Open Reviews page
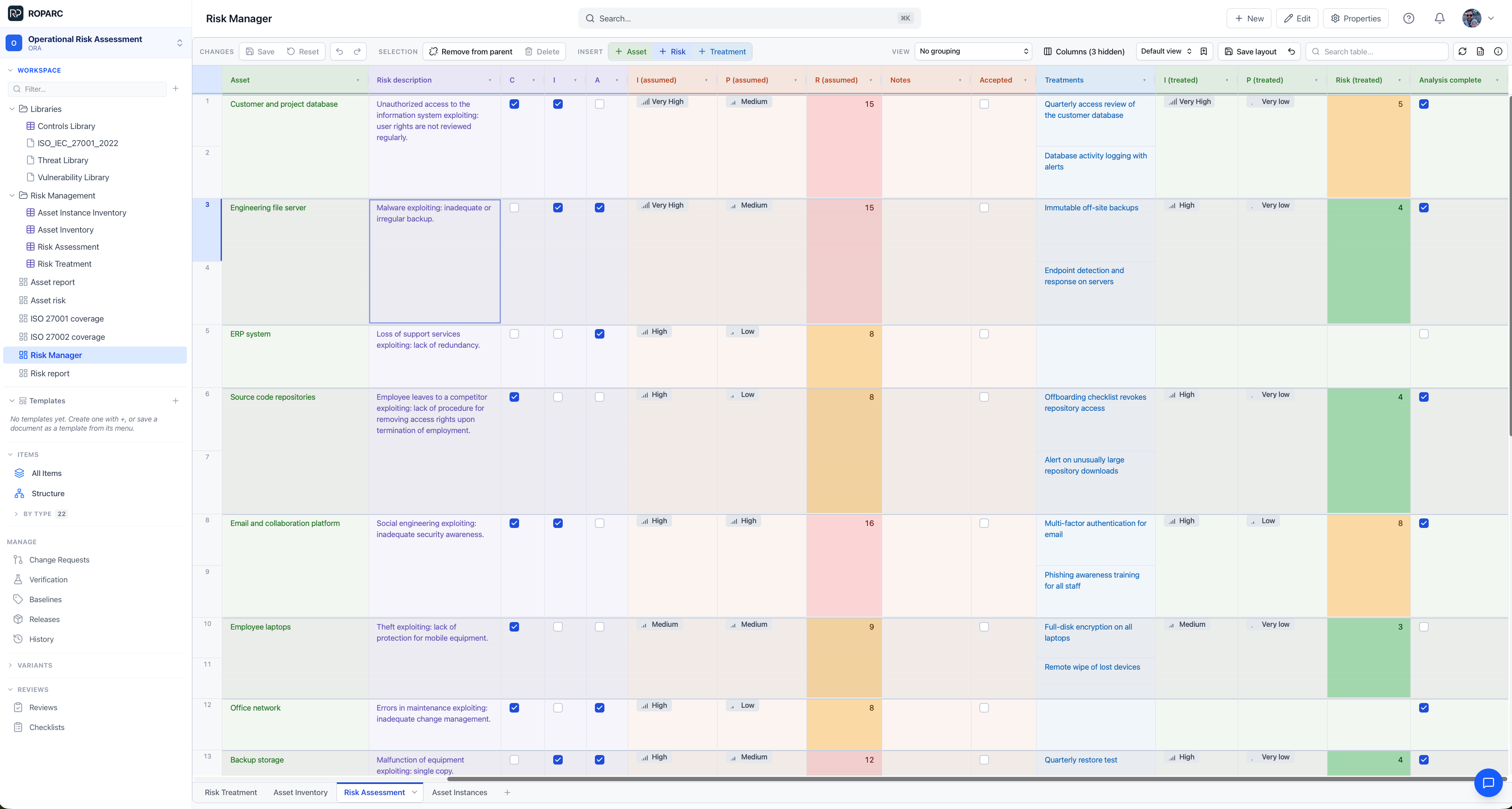The image size is (1512, 809). click(43, 707)
